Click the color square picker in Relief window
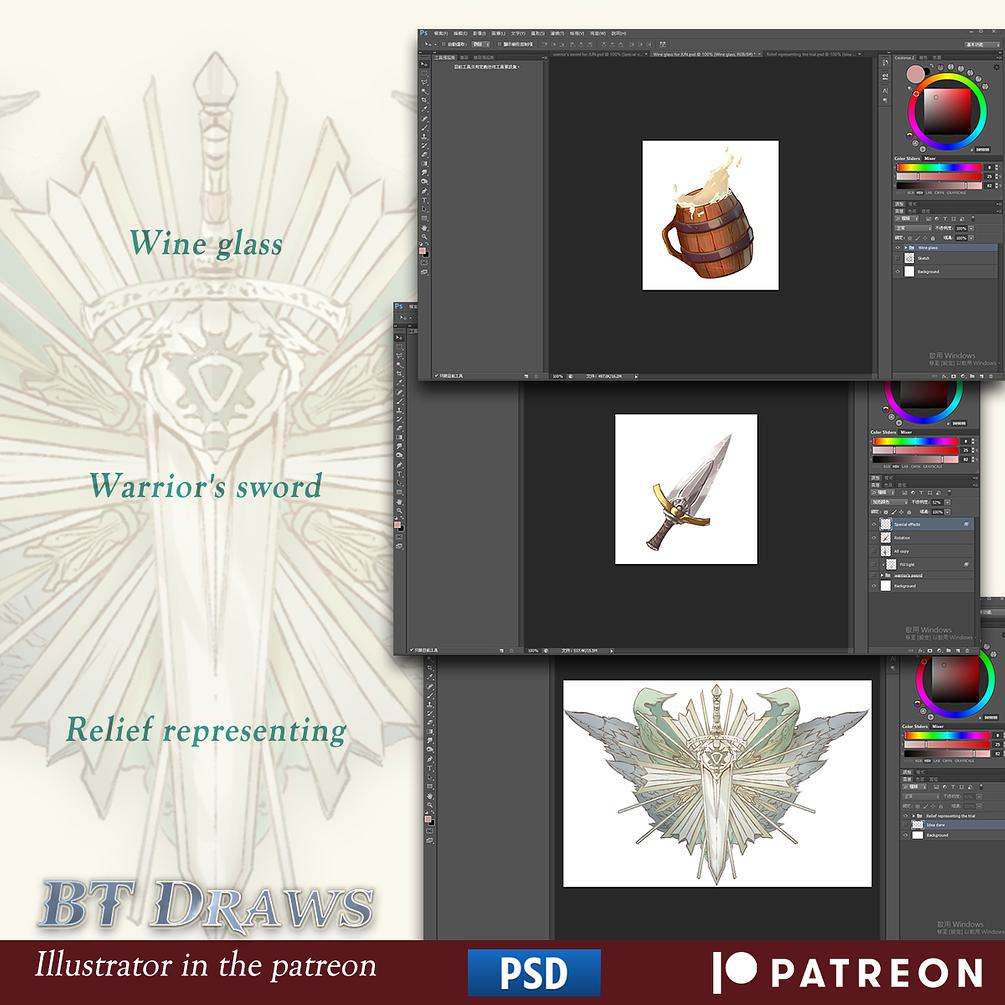The width and height of the screenshot is (1005, 1005). point(956,681)
